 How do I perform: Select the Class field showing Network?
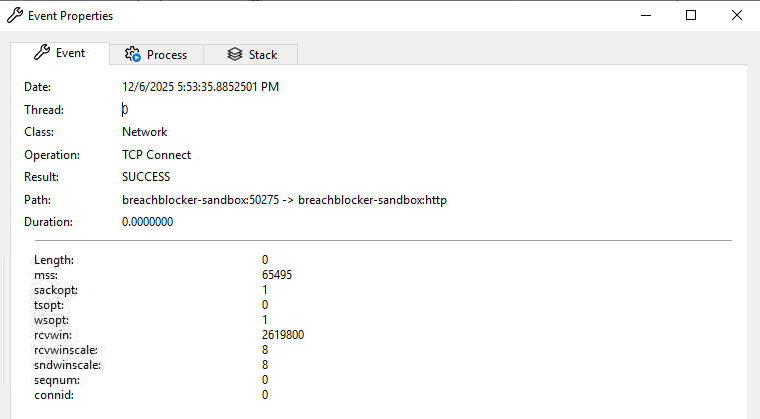pos(145,132)
